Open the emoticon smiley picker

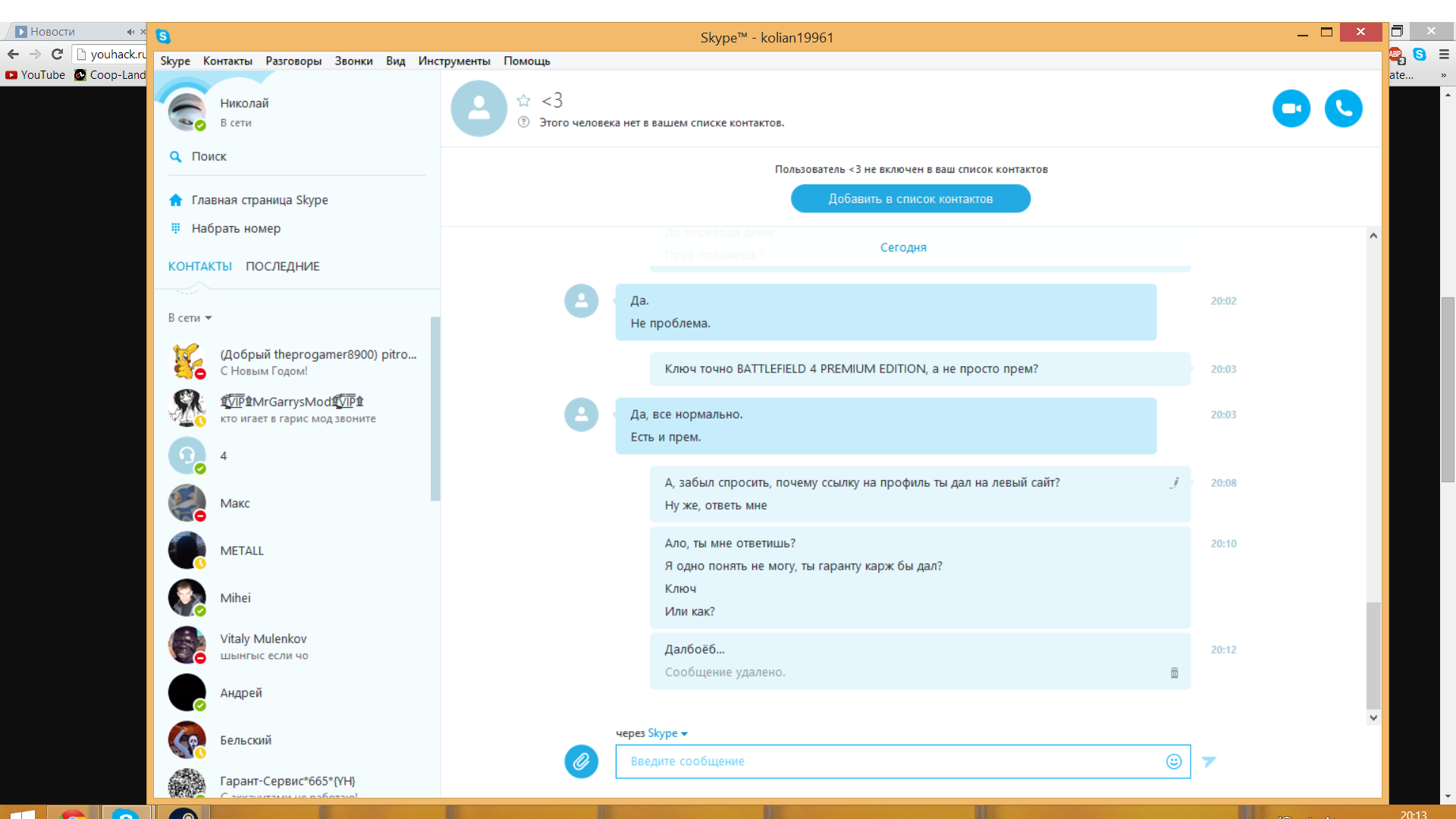pos(1173,761)
